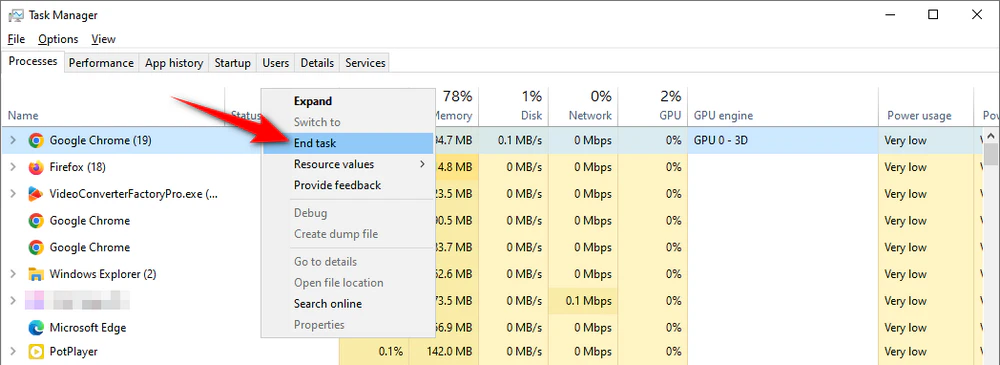1000x365 pixels.
Task: Click the greyed Debug entry
Action: click(x=348, y=213)
